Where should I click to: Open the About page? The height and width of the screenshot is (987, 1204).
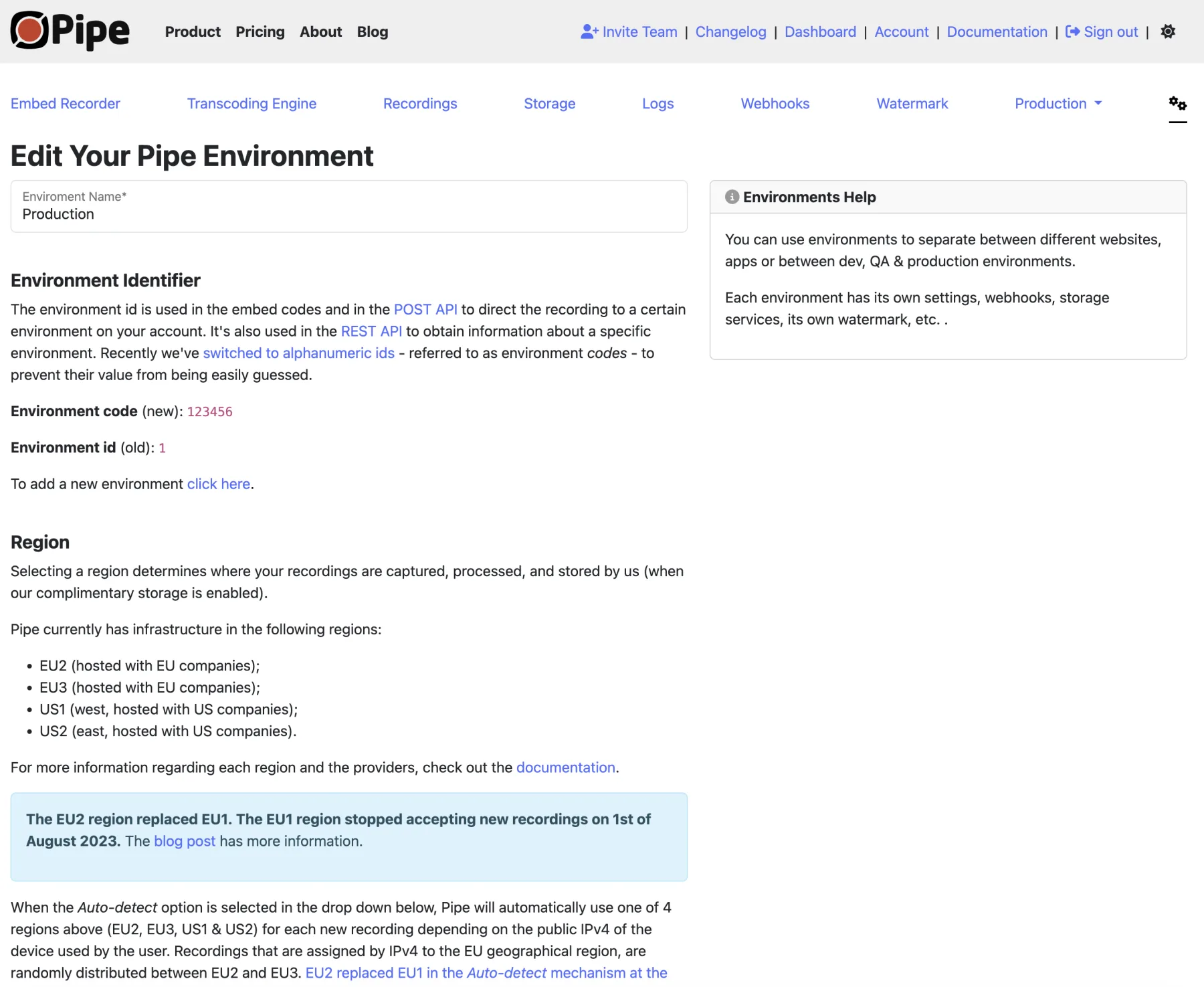point(320,31)
